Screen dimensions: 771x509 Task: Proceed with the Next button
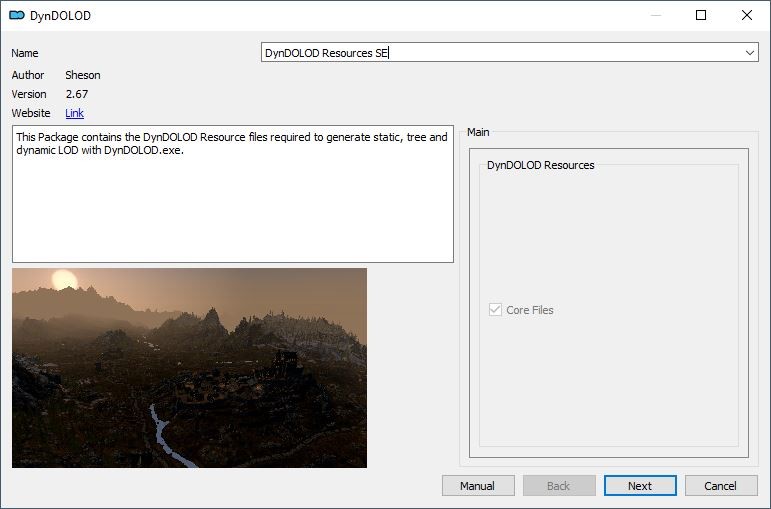pos(640,486)
